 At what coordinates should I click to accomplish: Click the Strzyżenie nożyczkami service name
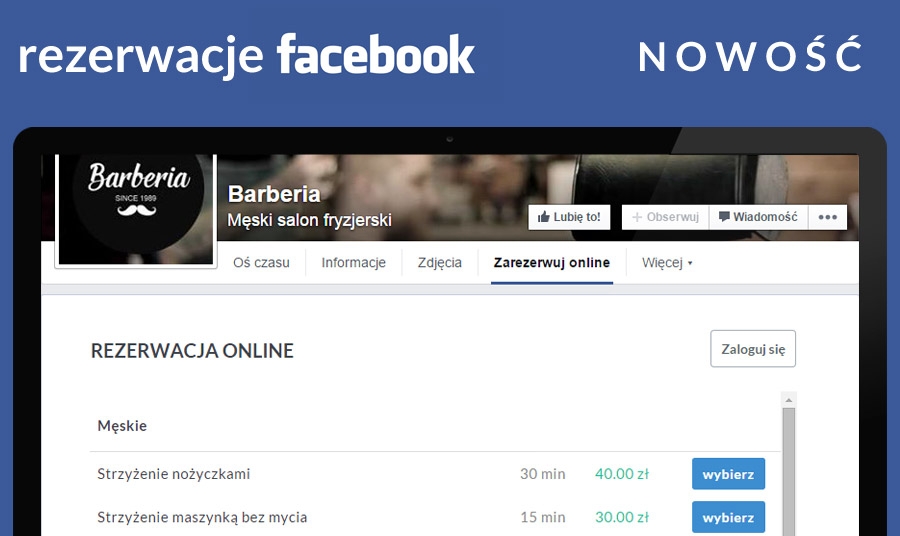[173, 474]
